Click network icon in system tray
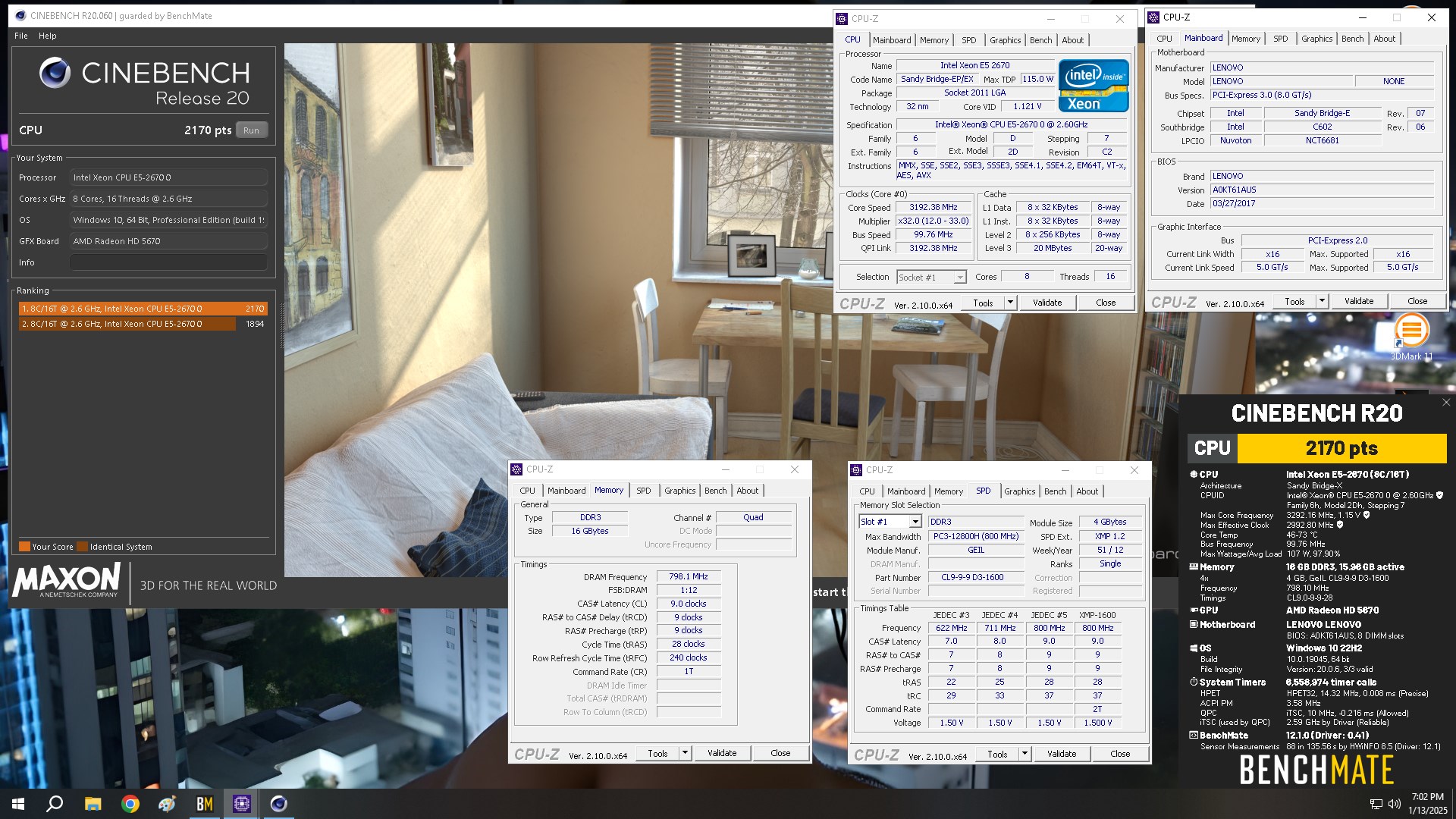 coord(1376,804)
